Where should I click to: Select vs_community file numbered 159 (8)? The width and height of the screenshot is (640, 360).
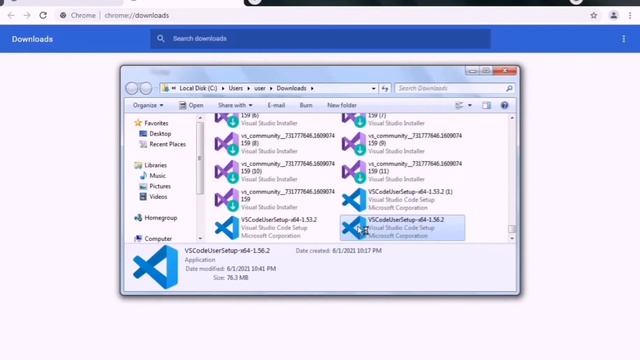275,143
